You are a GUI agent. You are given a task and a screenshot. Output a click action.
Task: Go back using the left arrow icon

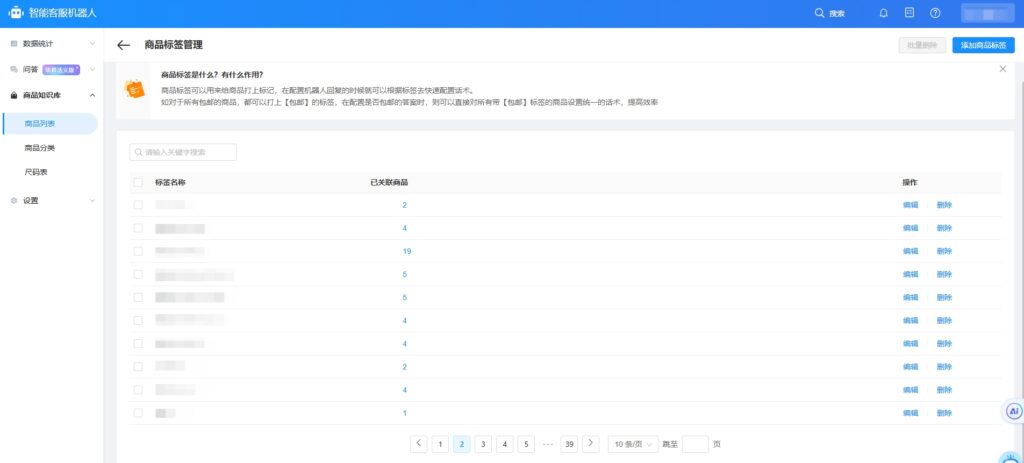pos(123,45)
